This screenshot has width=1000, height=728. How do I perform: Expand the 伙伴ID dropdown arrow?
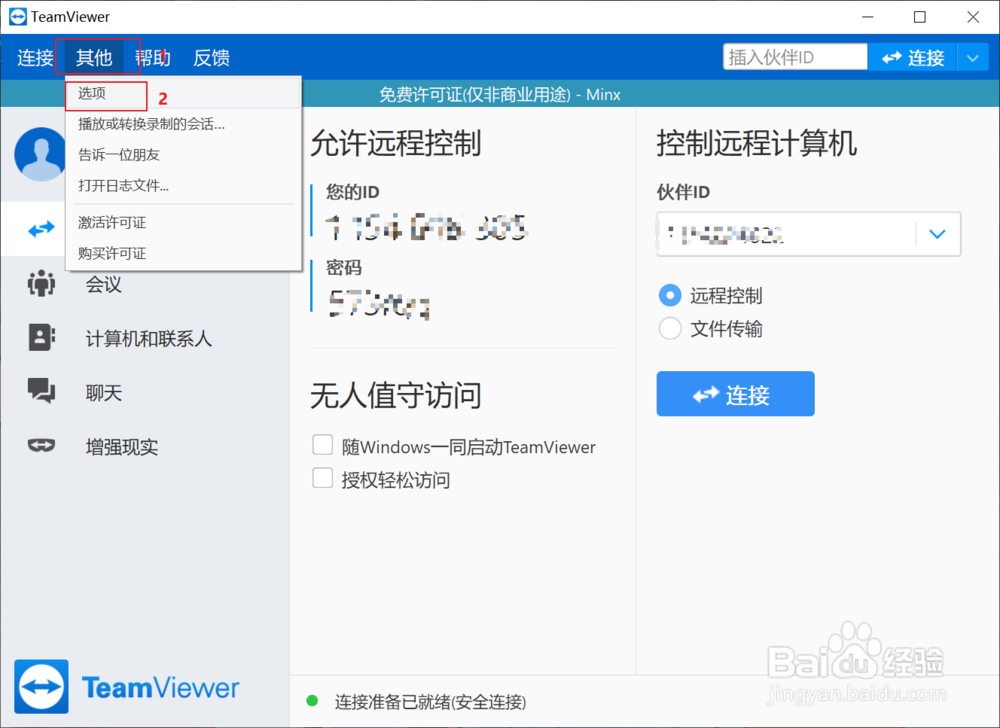(937, 234)
